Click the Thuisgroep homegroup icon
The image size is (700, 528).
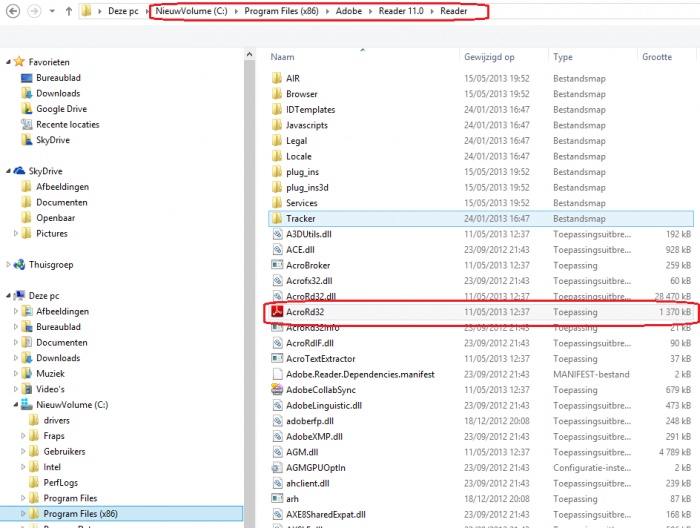click(x=19, y=264)
